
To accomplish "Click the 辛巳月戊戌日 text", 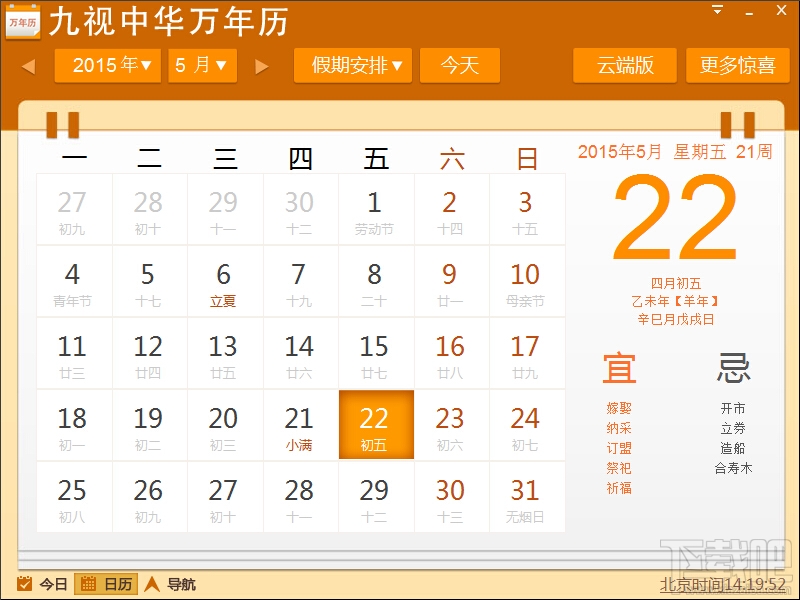I will pos(676,319).
